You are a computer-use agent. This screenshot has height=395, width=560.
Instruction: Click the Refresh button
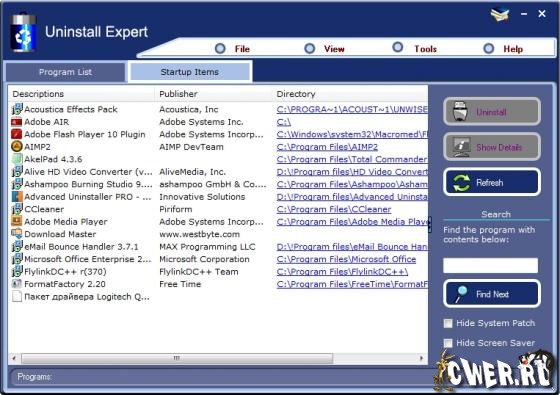492,182
